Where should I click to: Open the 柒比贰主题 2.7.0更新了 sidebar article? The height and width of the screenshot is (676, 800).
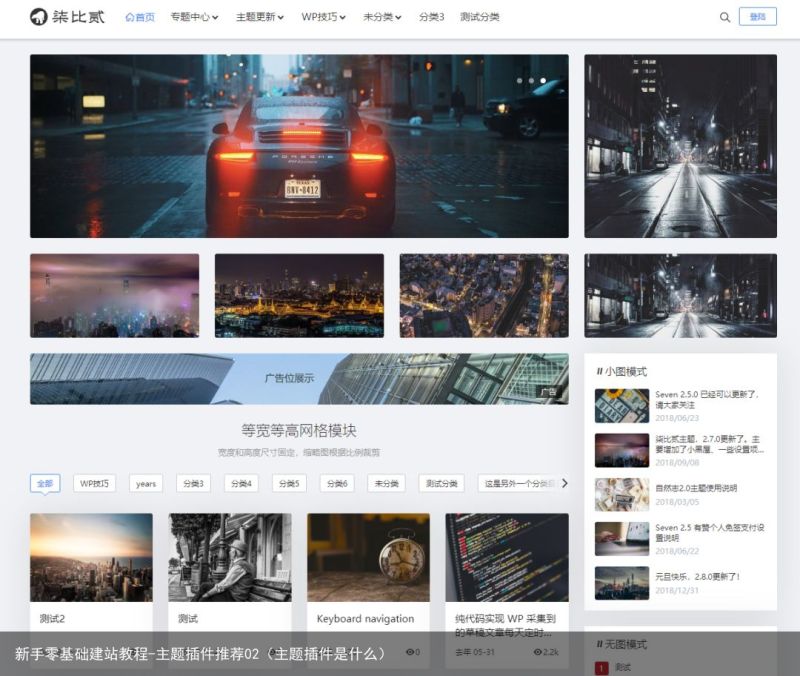tap(710, 444)
